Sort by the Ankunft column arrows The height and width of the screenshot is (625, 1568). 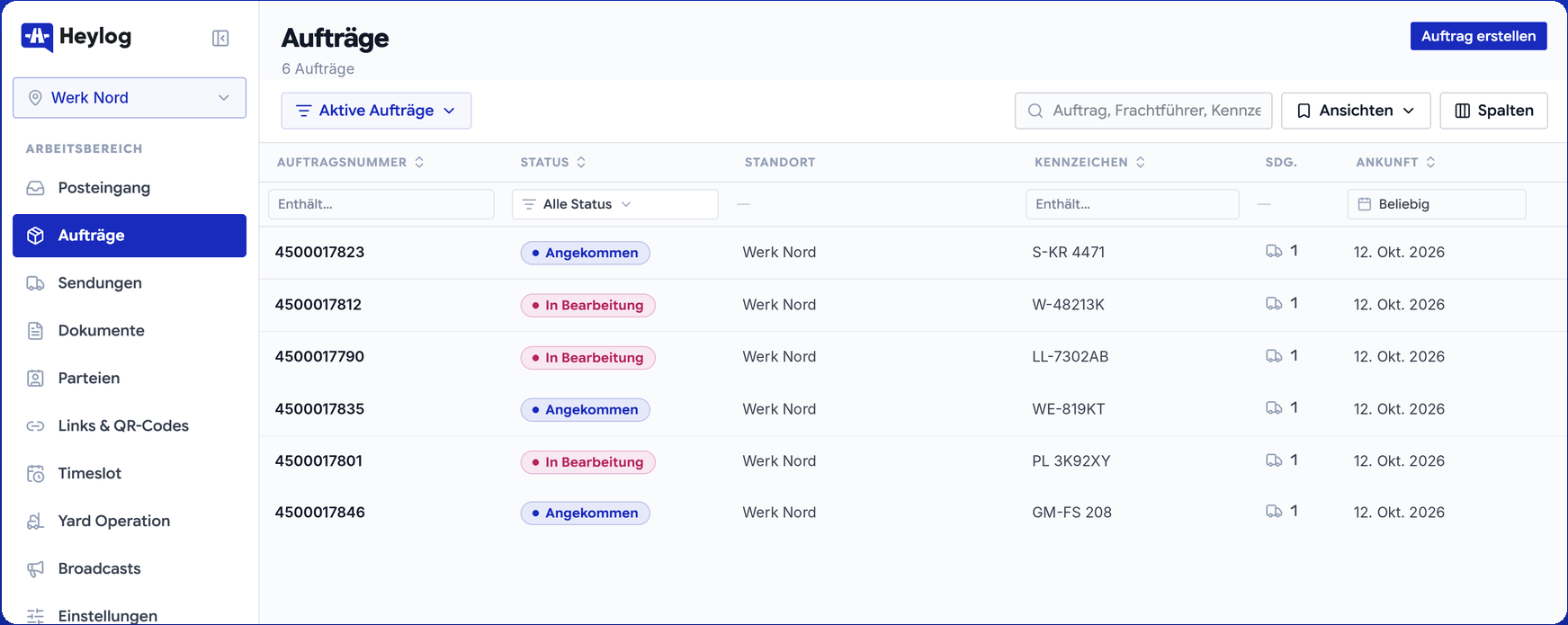(x=1430, y=163)
